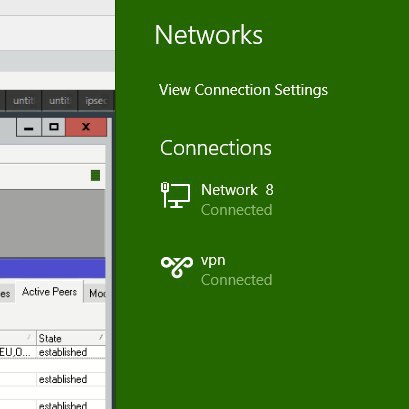
Task: Click the Connections section heading
Action: 216,148
